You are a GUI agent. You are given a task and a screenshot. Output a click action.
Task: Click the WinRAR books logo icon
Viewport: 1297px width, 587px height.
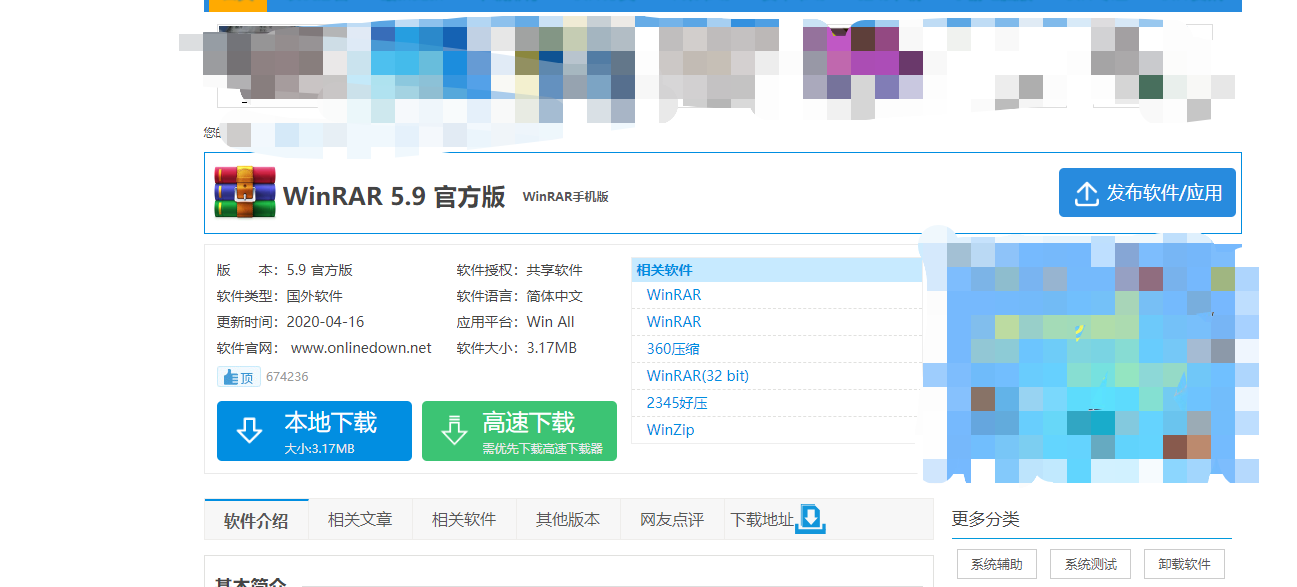[245, 193]
